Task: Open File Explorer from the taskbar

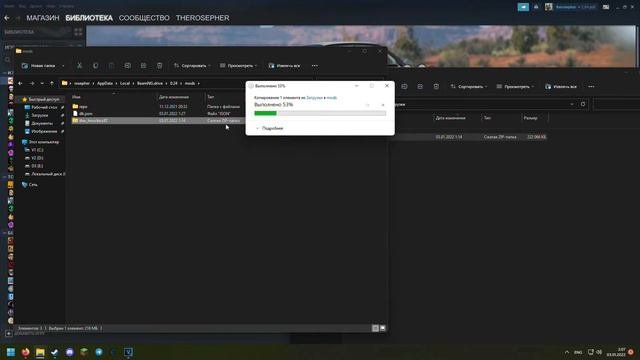Action: point(40,352)
